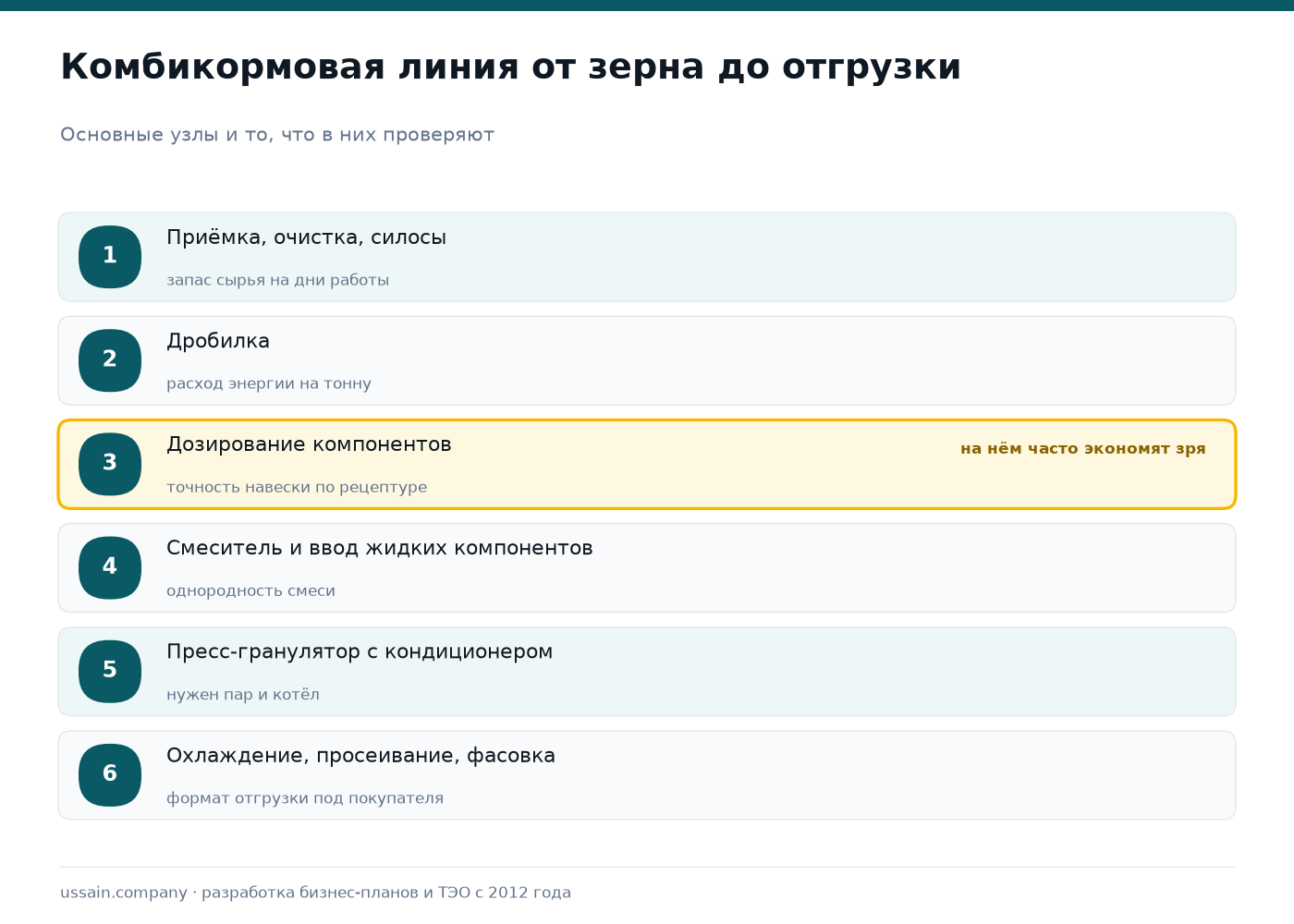
Task: Click the number 4 step badge
Action: click(110, 567)
